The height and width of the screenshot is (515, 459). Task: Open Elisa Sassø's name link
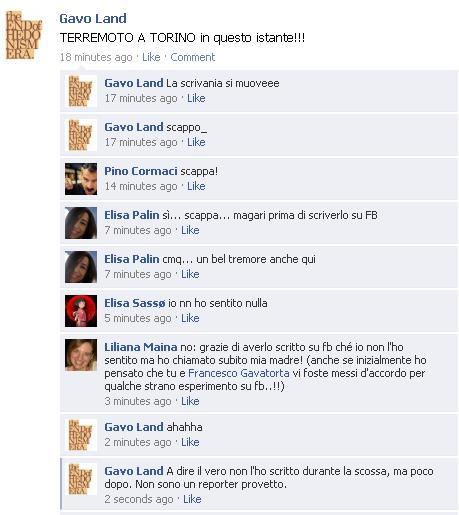click(x=135, y=303)
